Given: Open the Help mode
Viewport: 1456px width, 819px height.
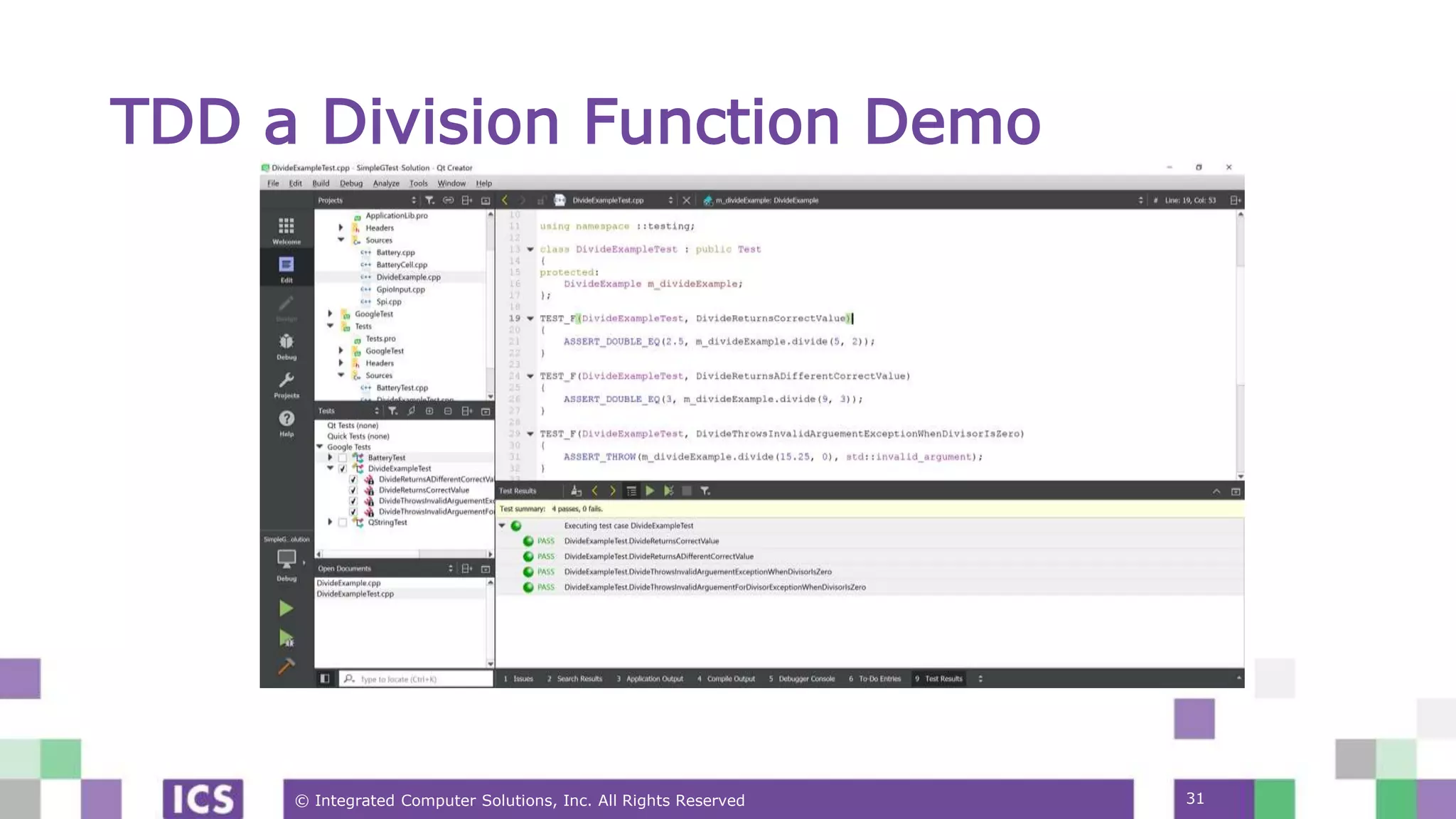Looking at the screenshot, I should 287,423.
